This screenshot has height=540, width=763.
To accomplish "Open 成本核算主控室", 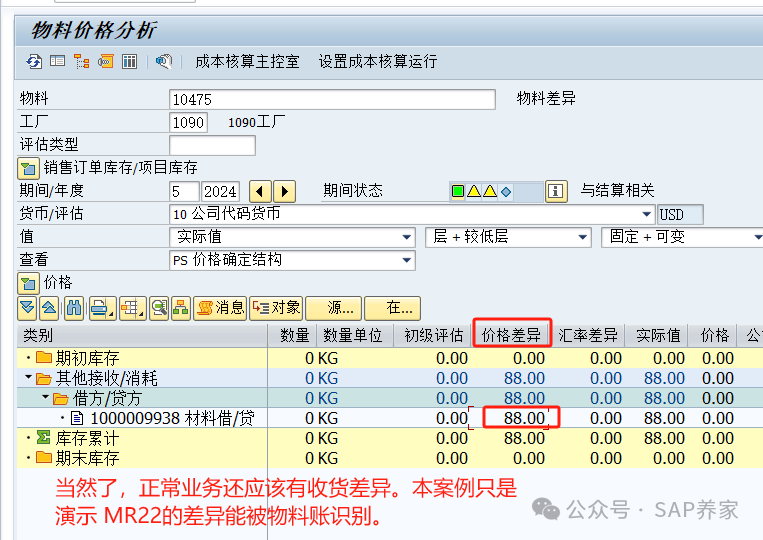I will [x=247, y=62].
